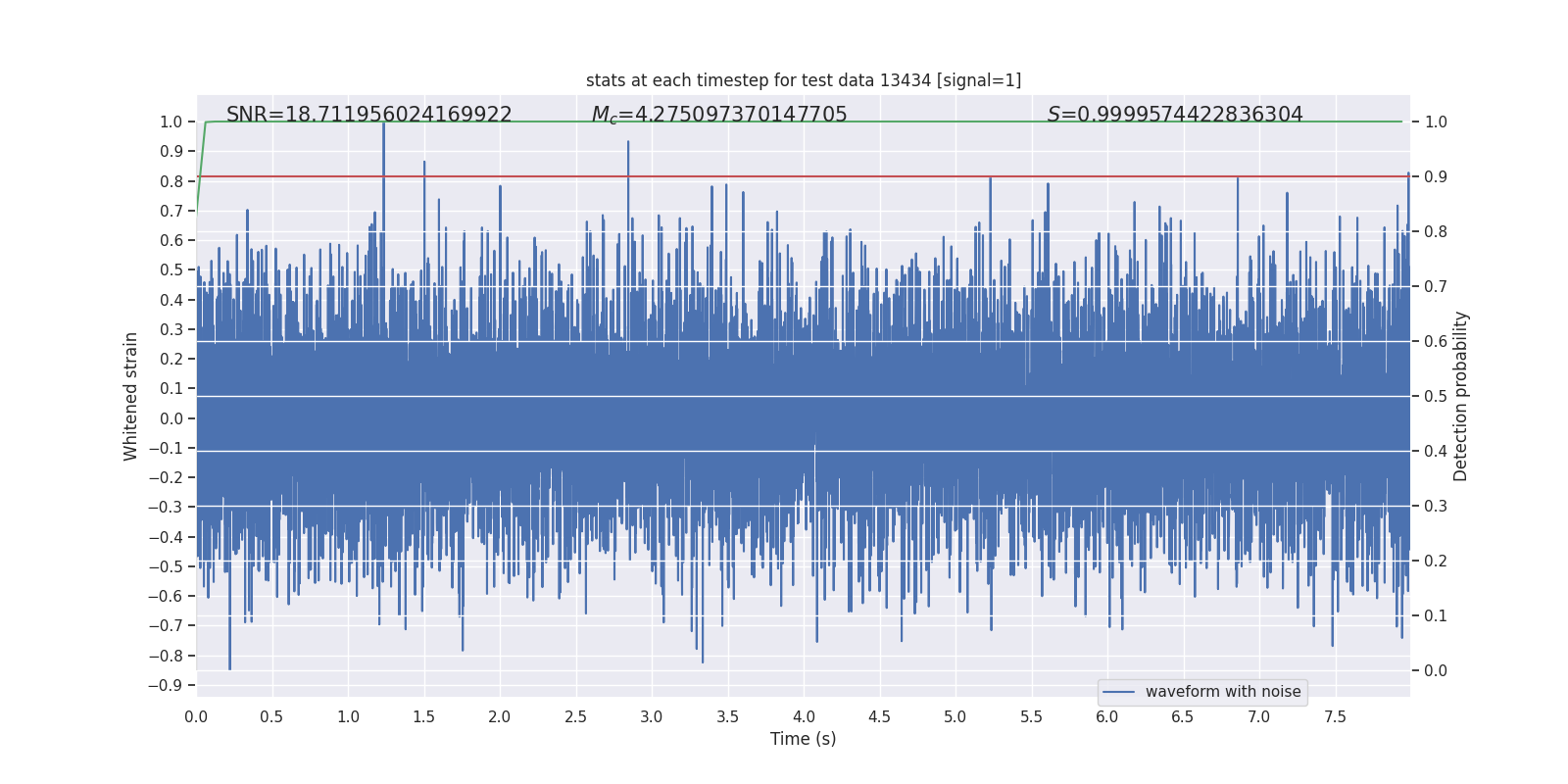Screen dimensions: 1568x784
Task: Click whitened strain tick label 0.6
Action: [x=171, y=241]
